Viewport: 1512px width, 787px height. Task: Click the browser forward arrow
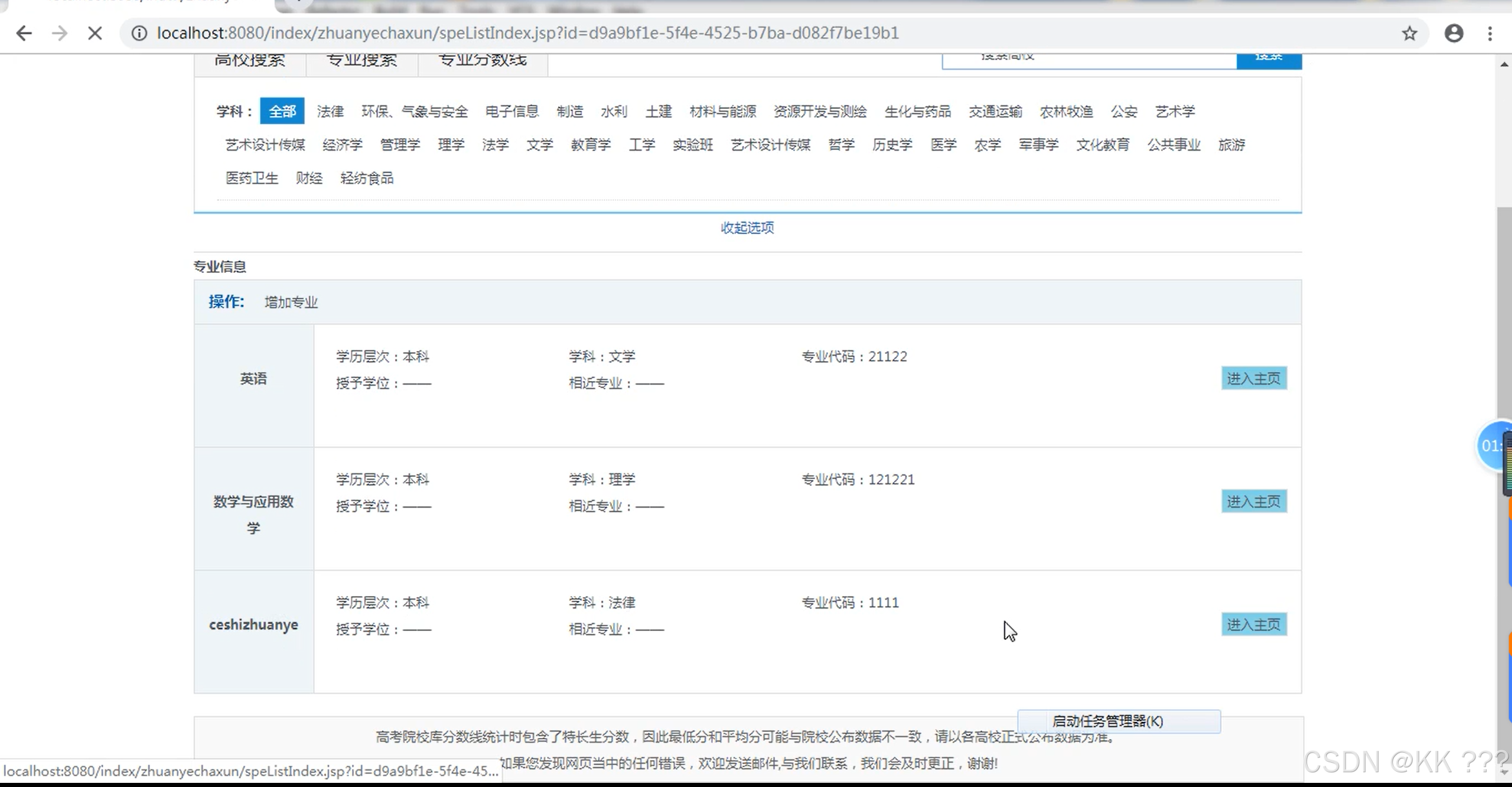point(59,33)
